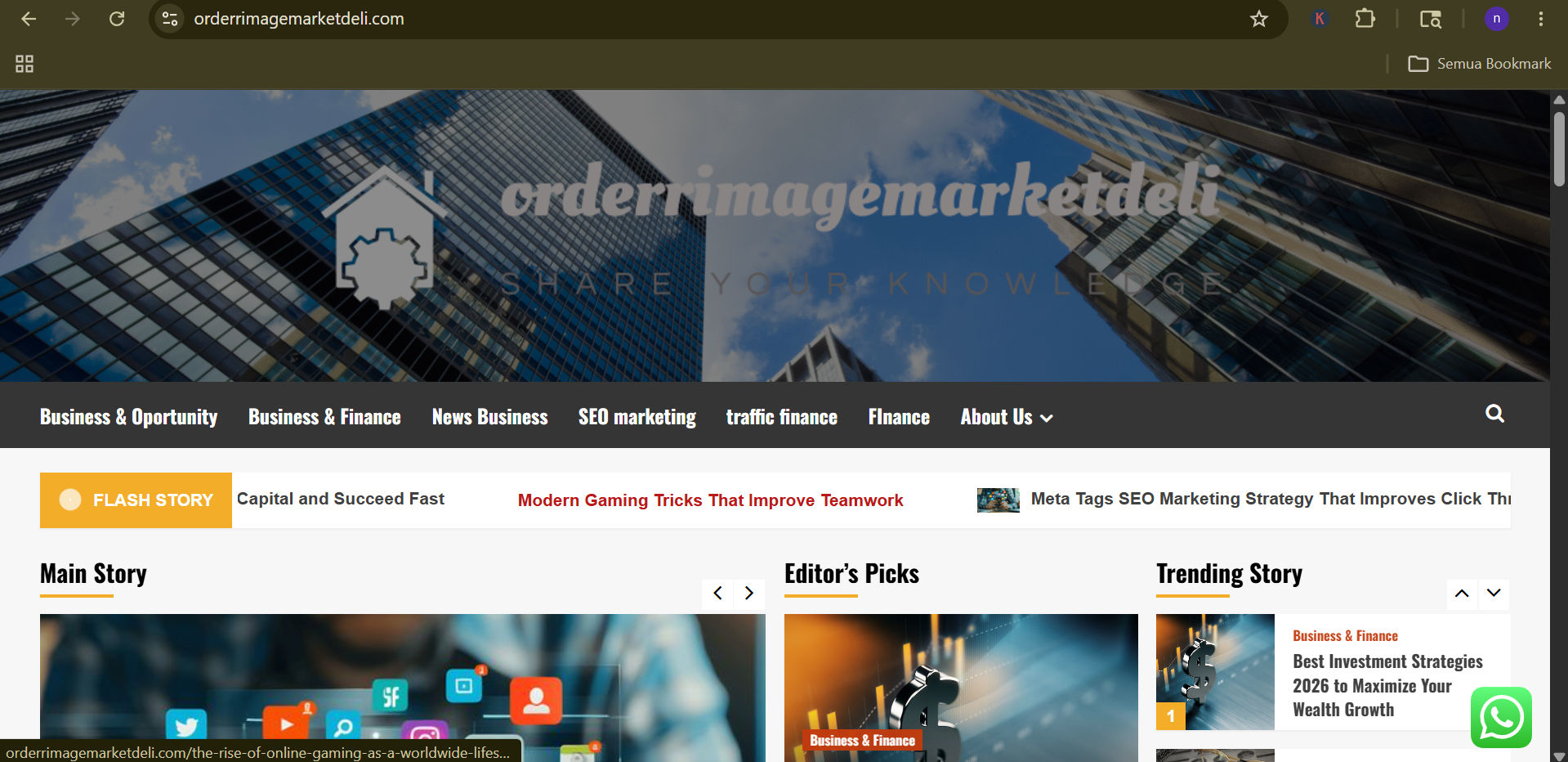
Task: Click the house gear site logo
Action: coord(385,238)
